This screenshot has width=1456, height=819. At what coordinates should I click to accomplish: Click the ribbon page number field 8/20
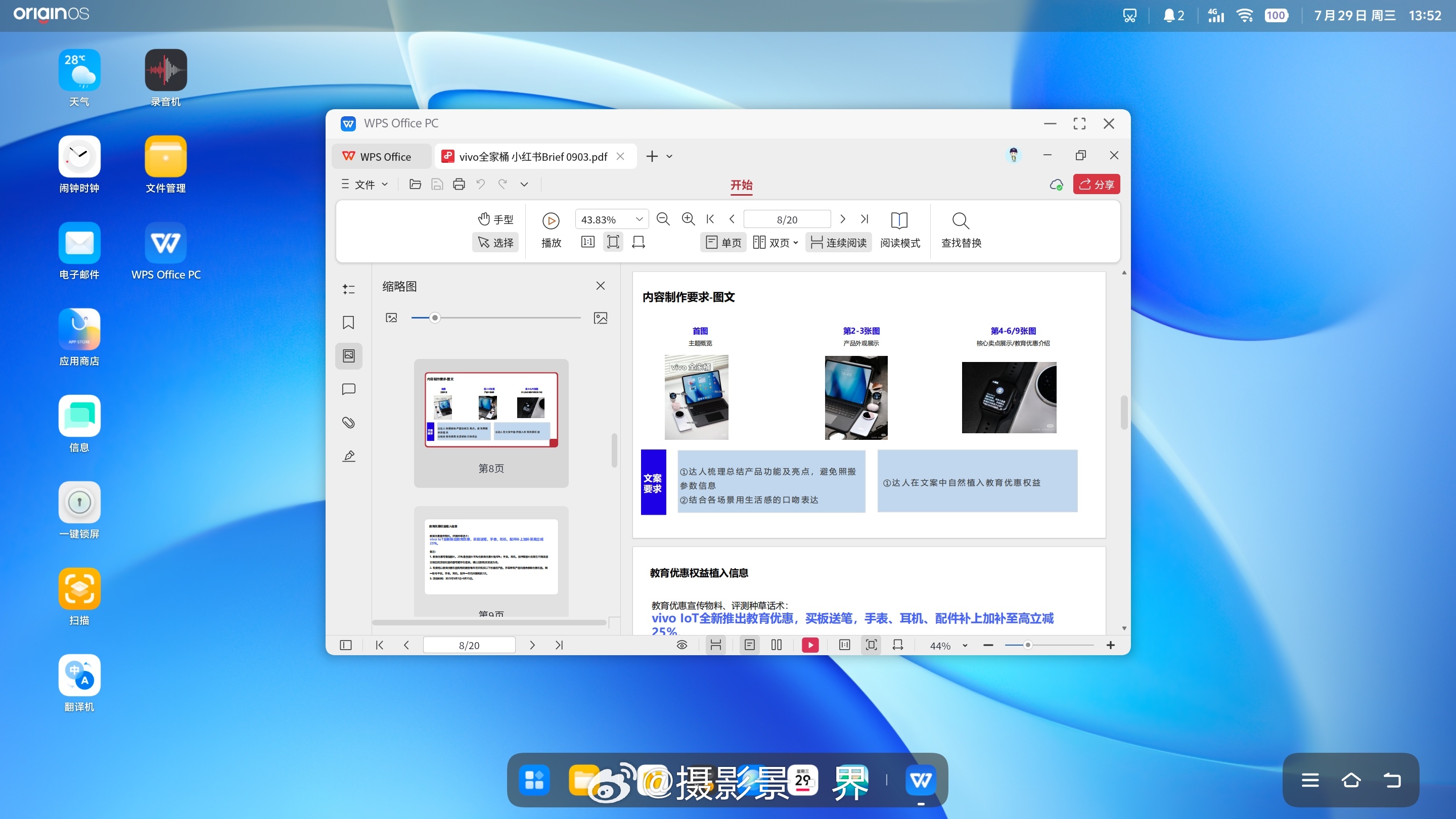[787, 219]
